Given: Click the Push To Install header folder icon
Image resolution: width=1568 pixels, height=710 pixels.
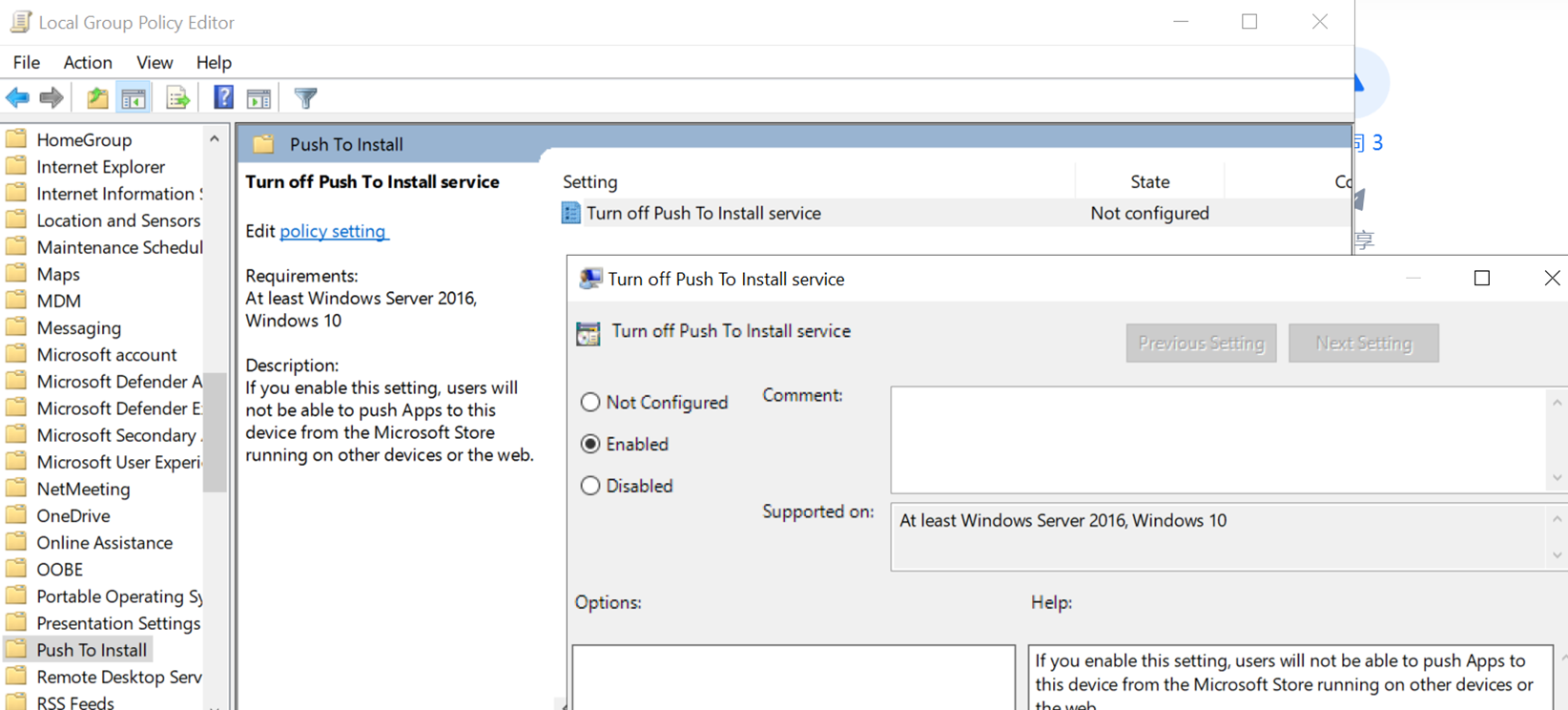Looking at the screenshot, I should (263, 144).
